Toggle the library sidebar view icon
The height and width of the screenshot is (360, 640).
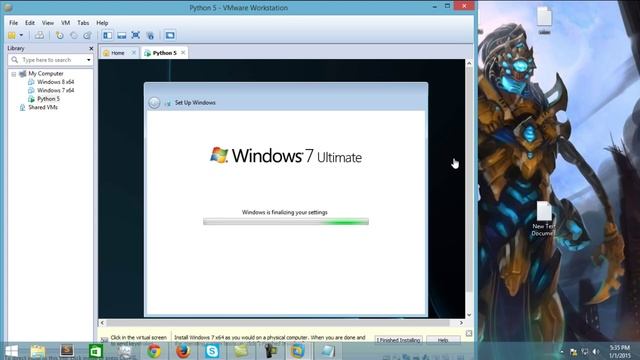[x=107, y=36]
